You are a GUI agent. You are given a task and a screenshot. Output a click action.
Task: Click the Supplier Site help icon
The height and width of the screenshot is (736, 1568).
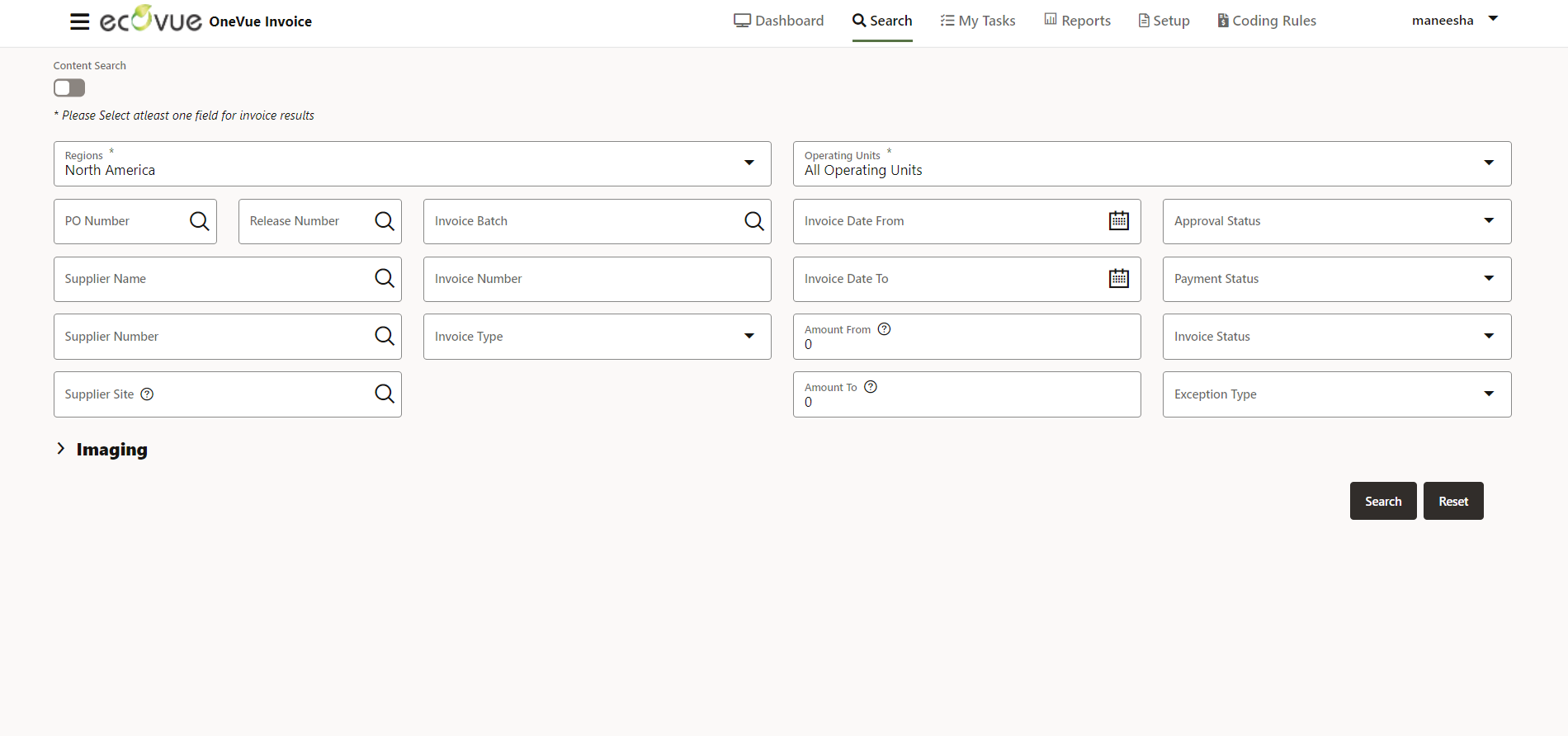(x=147, y=394)
